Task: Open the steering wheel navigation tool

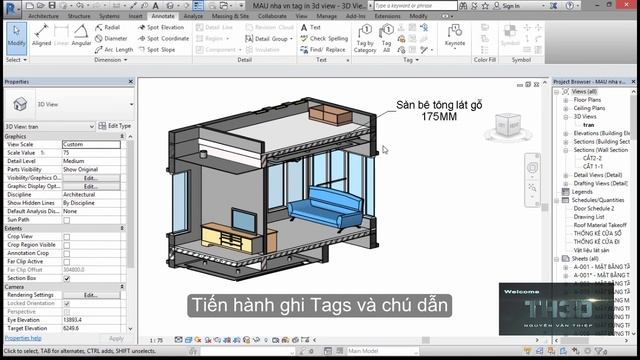Action: (x=532, y=167)
